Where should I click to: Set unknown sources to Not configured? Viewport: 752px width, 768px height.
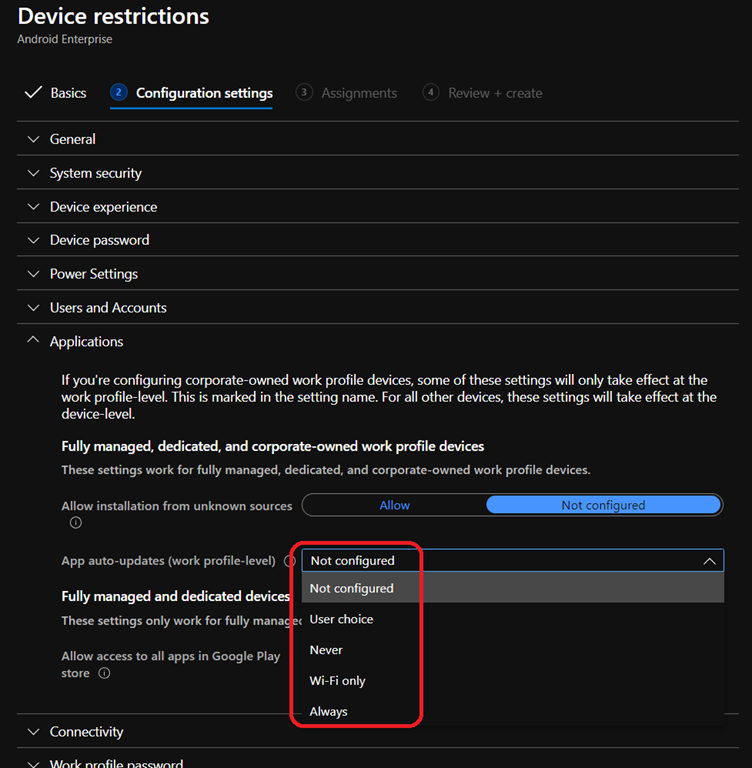[x=603, y=505]
